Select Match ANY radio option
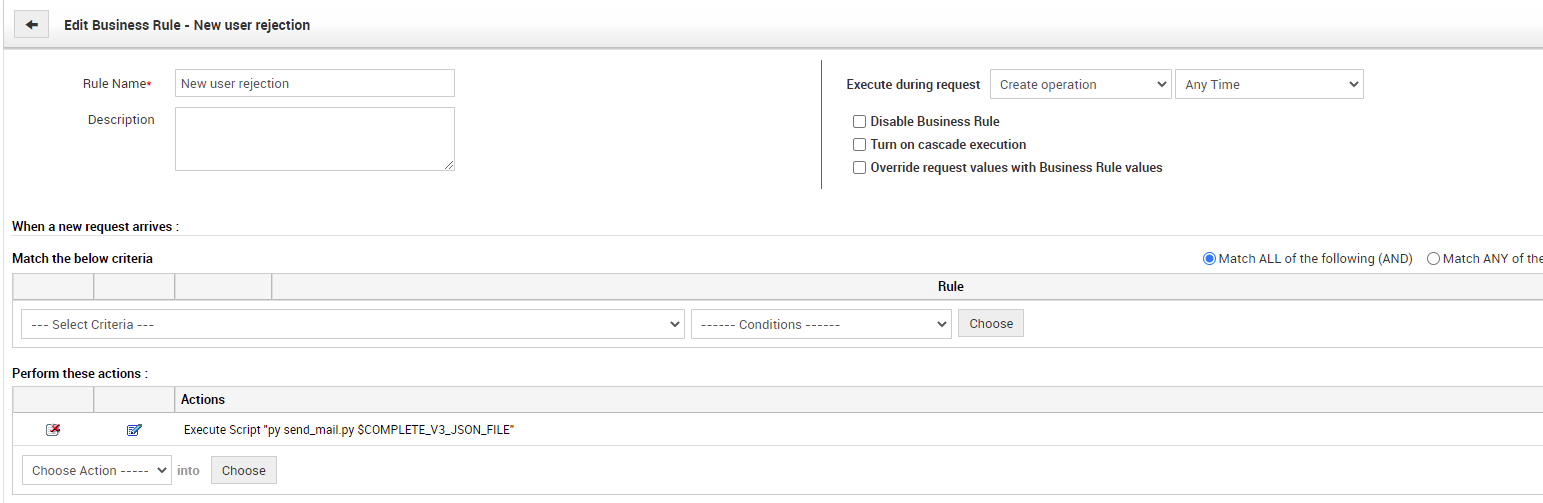Screen dimensions: 1543x503 point(1433,259)
